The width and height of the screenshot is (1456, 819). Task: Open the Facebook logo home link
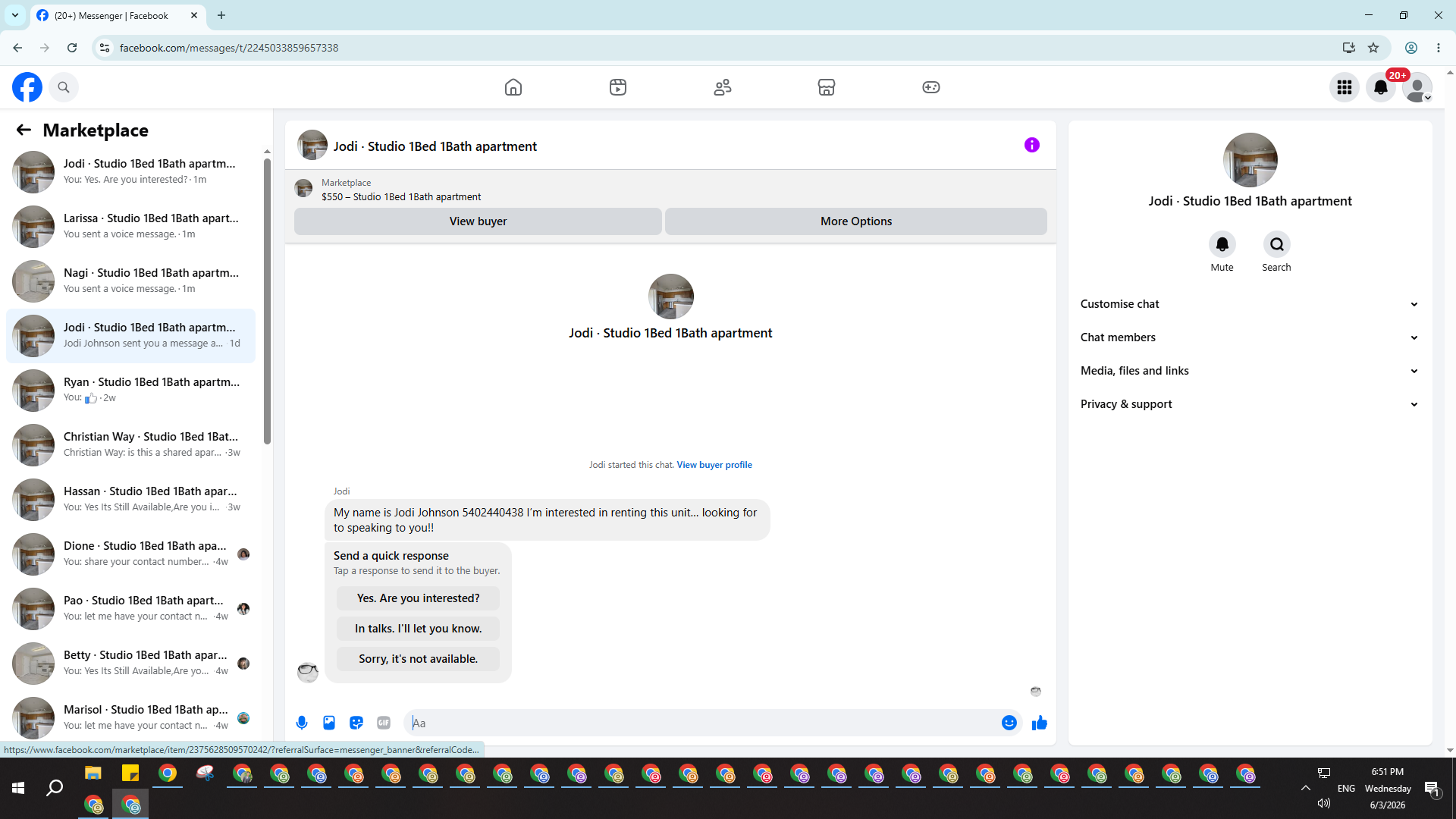[x=27, y=87]
